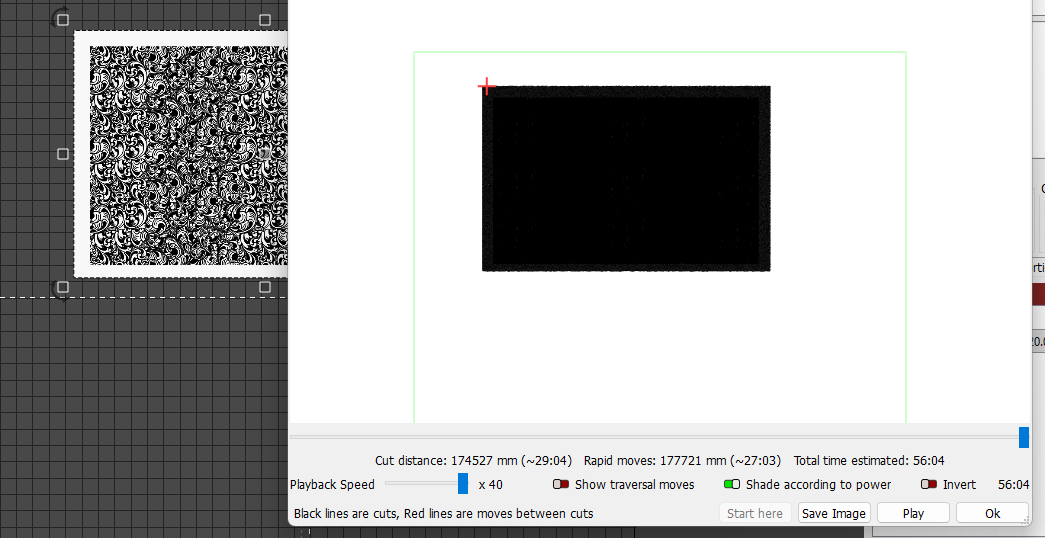
Task: Click the dark red layer color bar
Action: point(1037,294)
